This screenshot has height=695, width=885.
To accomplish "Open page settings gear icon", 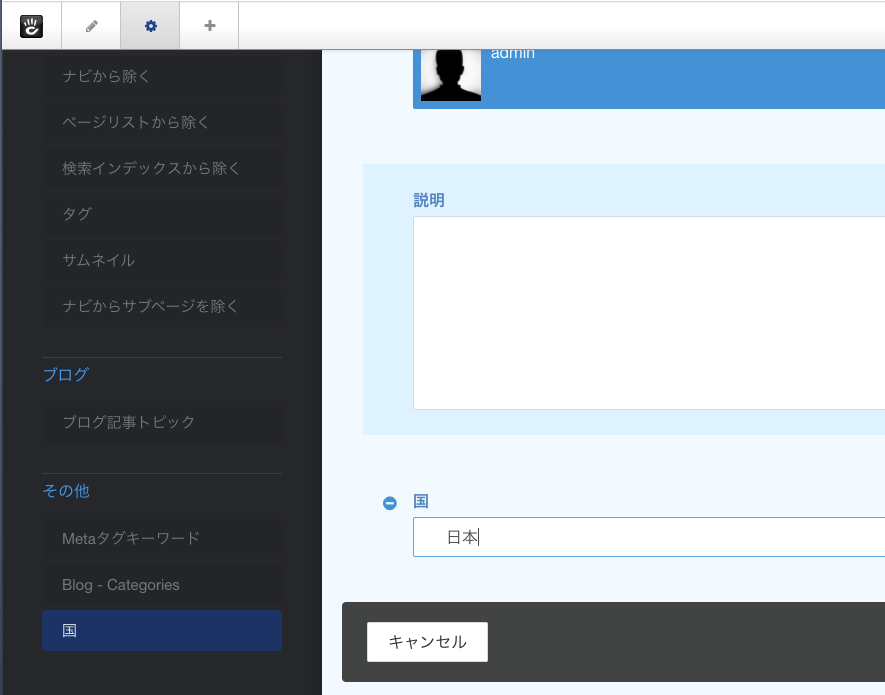I will pos(151,26).
